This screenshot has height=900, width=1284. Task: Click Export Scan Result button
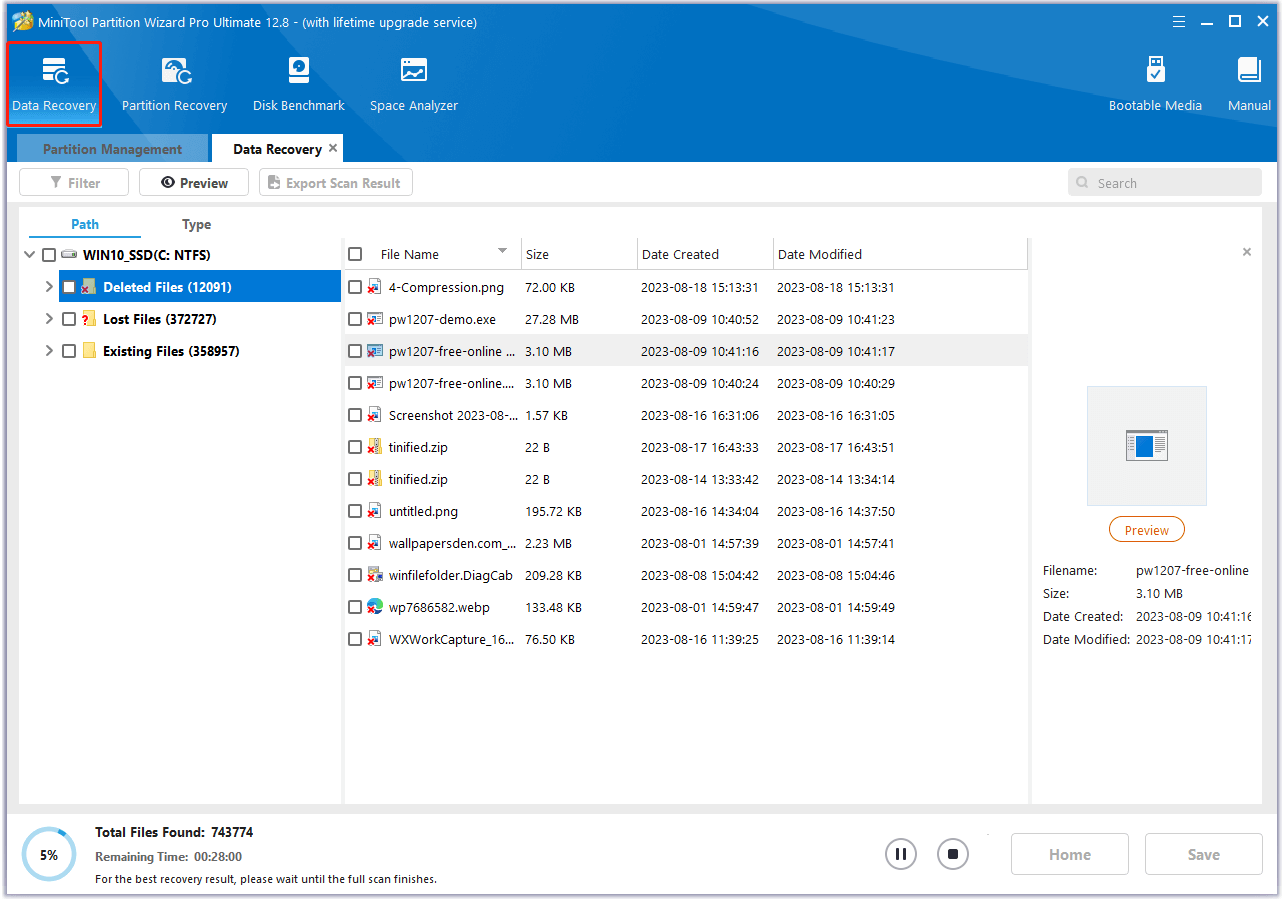click(336, 182)
